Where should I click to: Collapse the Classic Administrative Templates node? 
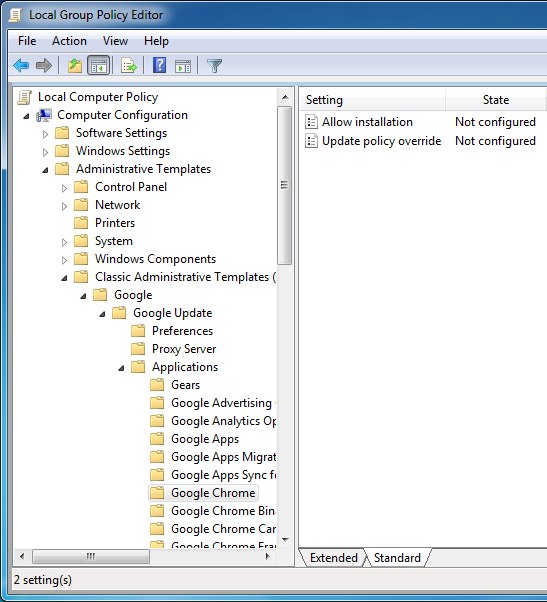[x=64, y=278]
